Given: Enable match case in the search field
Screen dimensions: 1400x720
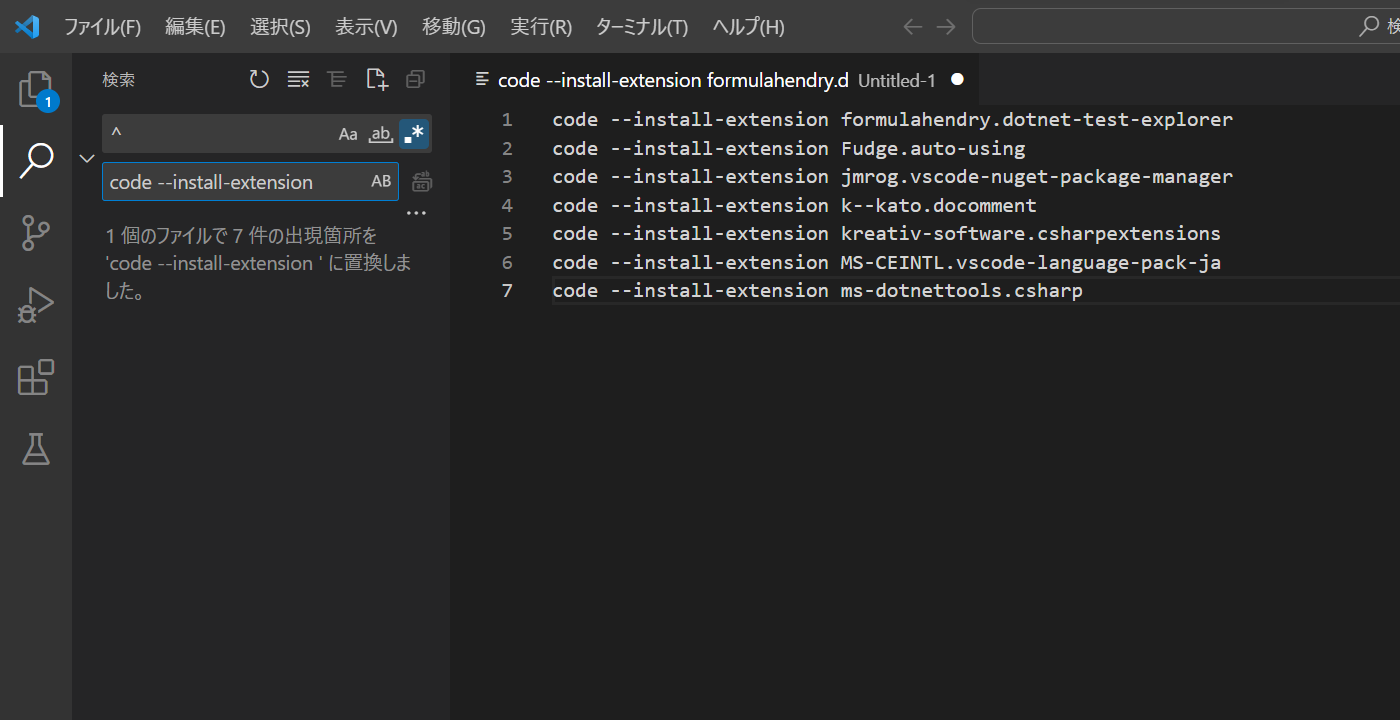Looking at the screenshot, I should [347, 132].
